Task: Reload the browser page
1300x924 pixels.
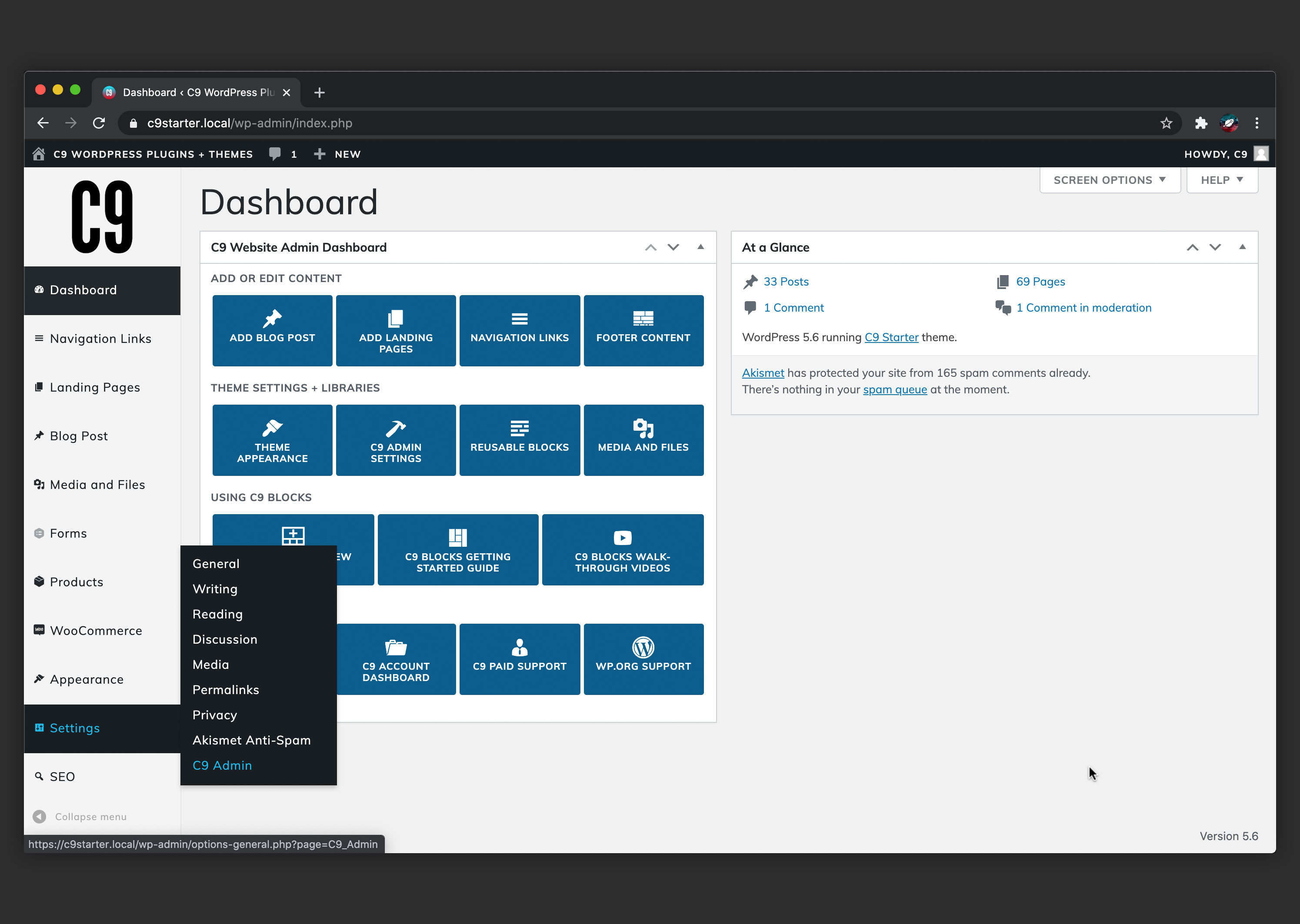Action: click(99, 123)
